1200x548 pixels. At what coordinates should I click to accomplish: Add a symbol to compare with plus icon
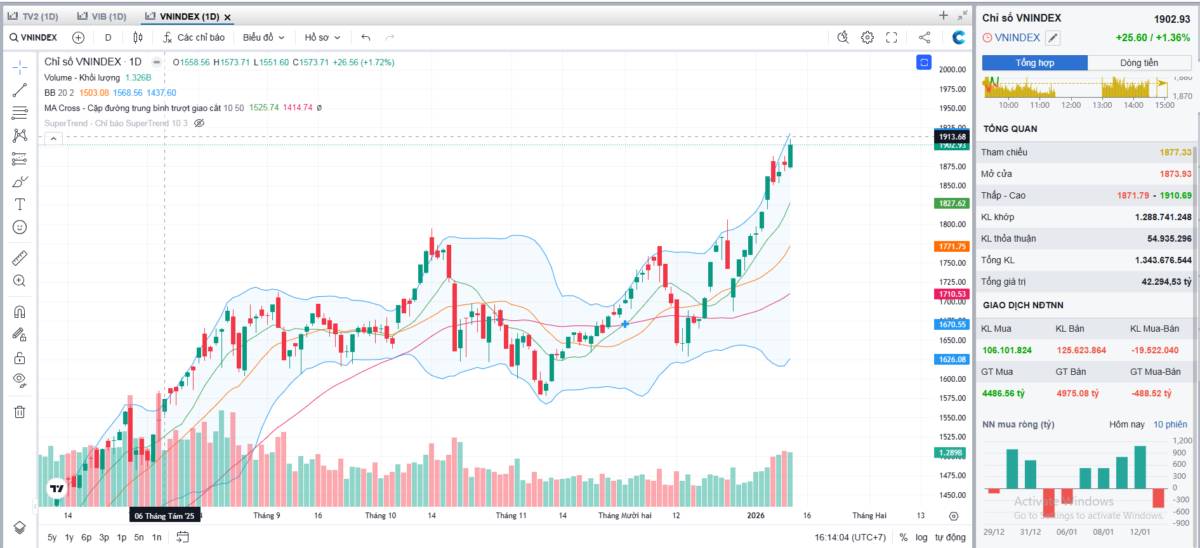[78, 37]
